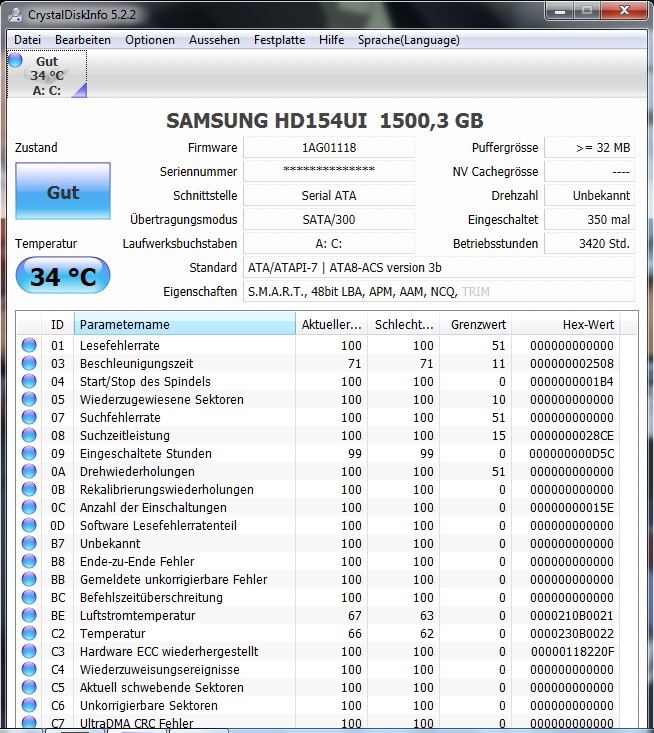The width and height of the screenshot is (654, 733).
Task: Click status orb for Unkorrigierbare Sektoren row
Action: (x=29, y=705)
